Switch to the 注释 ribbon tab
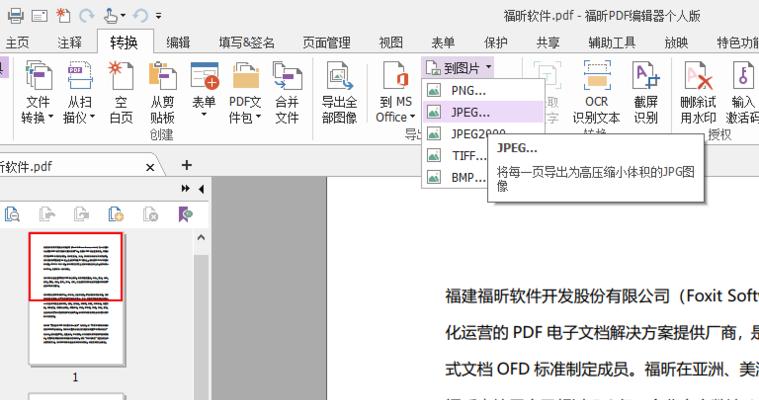The height and width of the screenshot is (400, 759). tap(70, 43)
